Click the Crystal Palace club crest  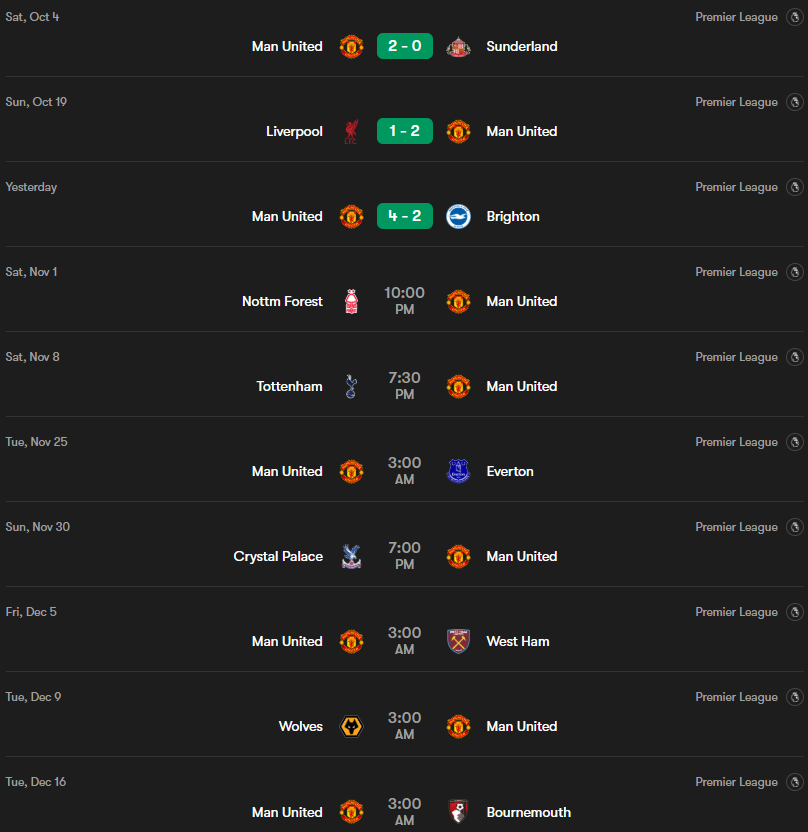(351, 557)
